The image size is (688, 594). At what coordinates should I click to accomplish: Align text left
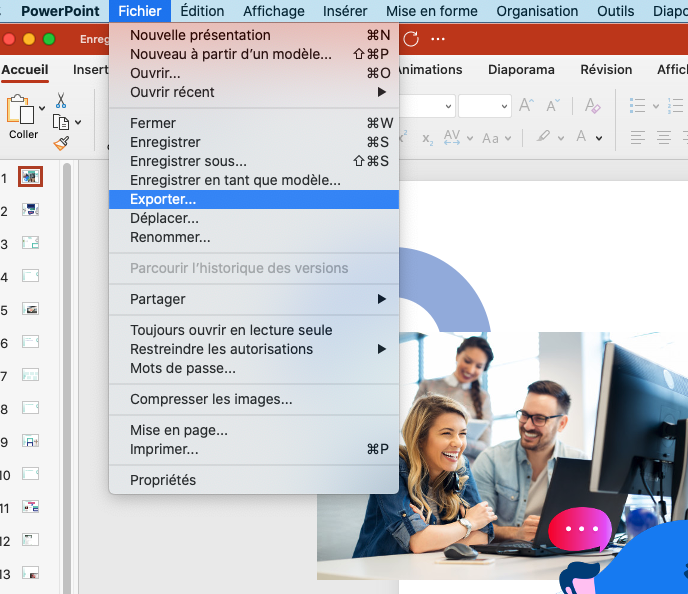pyautogui.click(x=637, y=138)
